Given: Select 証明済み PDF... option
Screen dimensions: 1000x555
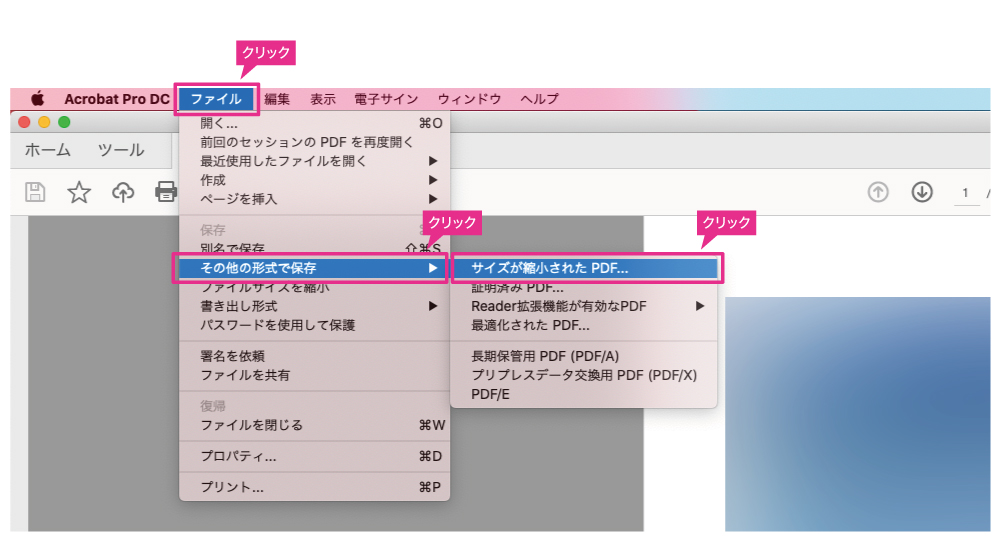Looking at the screenshot, I should click(584, 288).
